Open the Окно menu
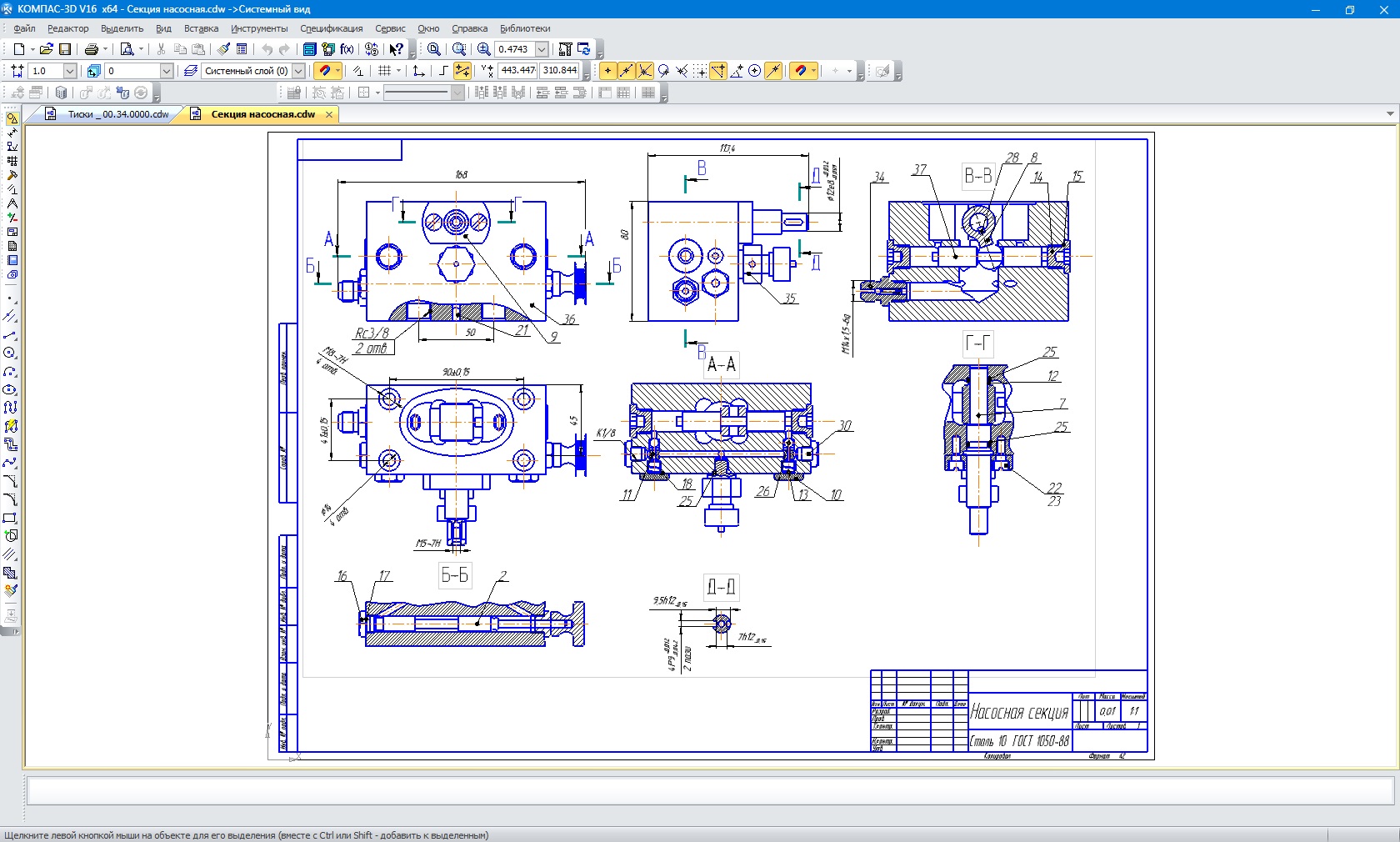The width and height of the screenshot is (1400, 842). click(428, 28)
